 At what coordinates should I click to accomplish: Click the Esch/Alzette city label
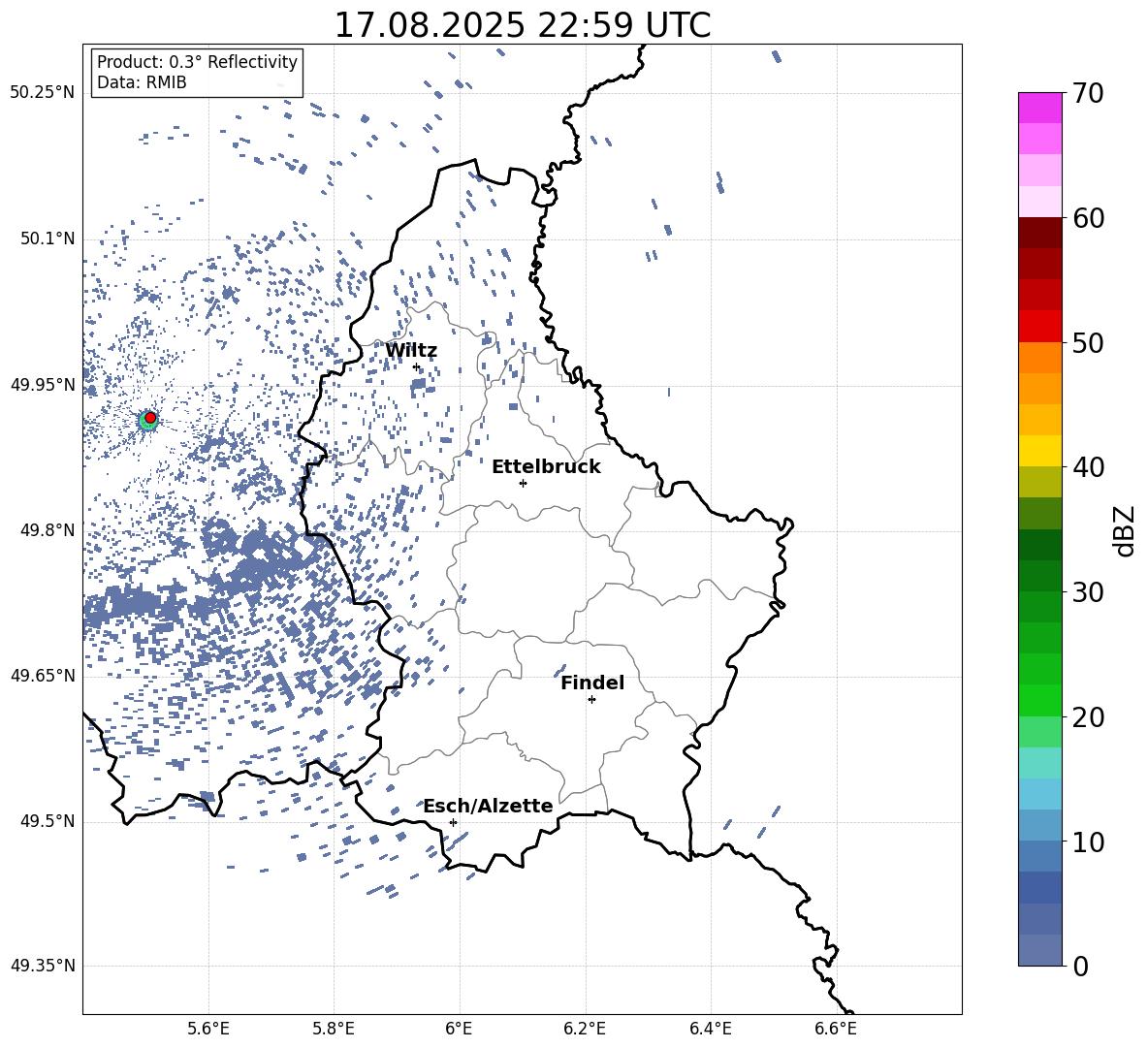point(489,806)
